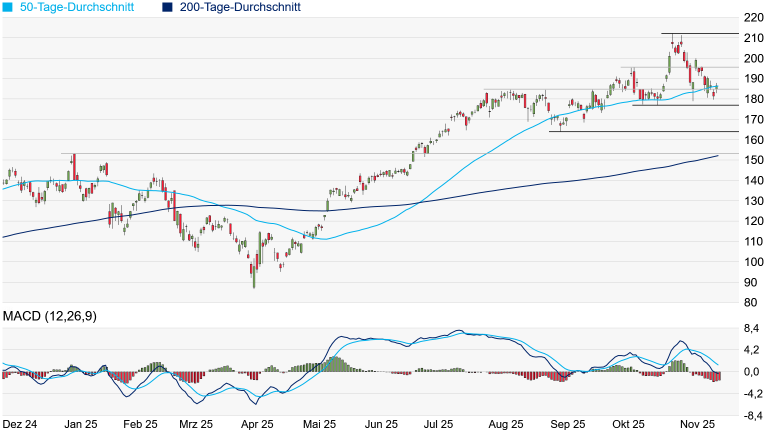
Task: Select the Jul 25 date label
Action: pyautogui.click(x=441, y=424)
